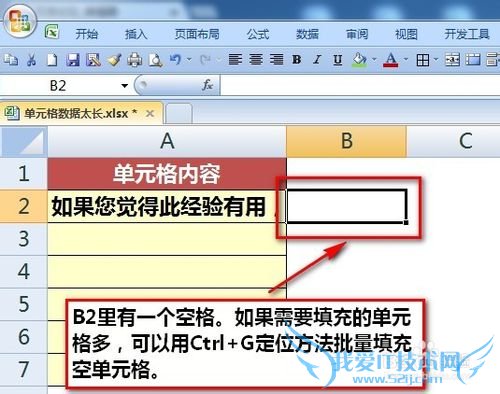Click the Merge and Center icon
This screenshot has height=394, width=500.
tap(452, 60)
